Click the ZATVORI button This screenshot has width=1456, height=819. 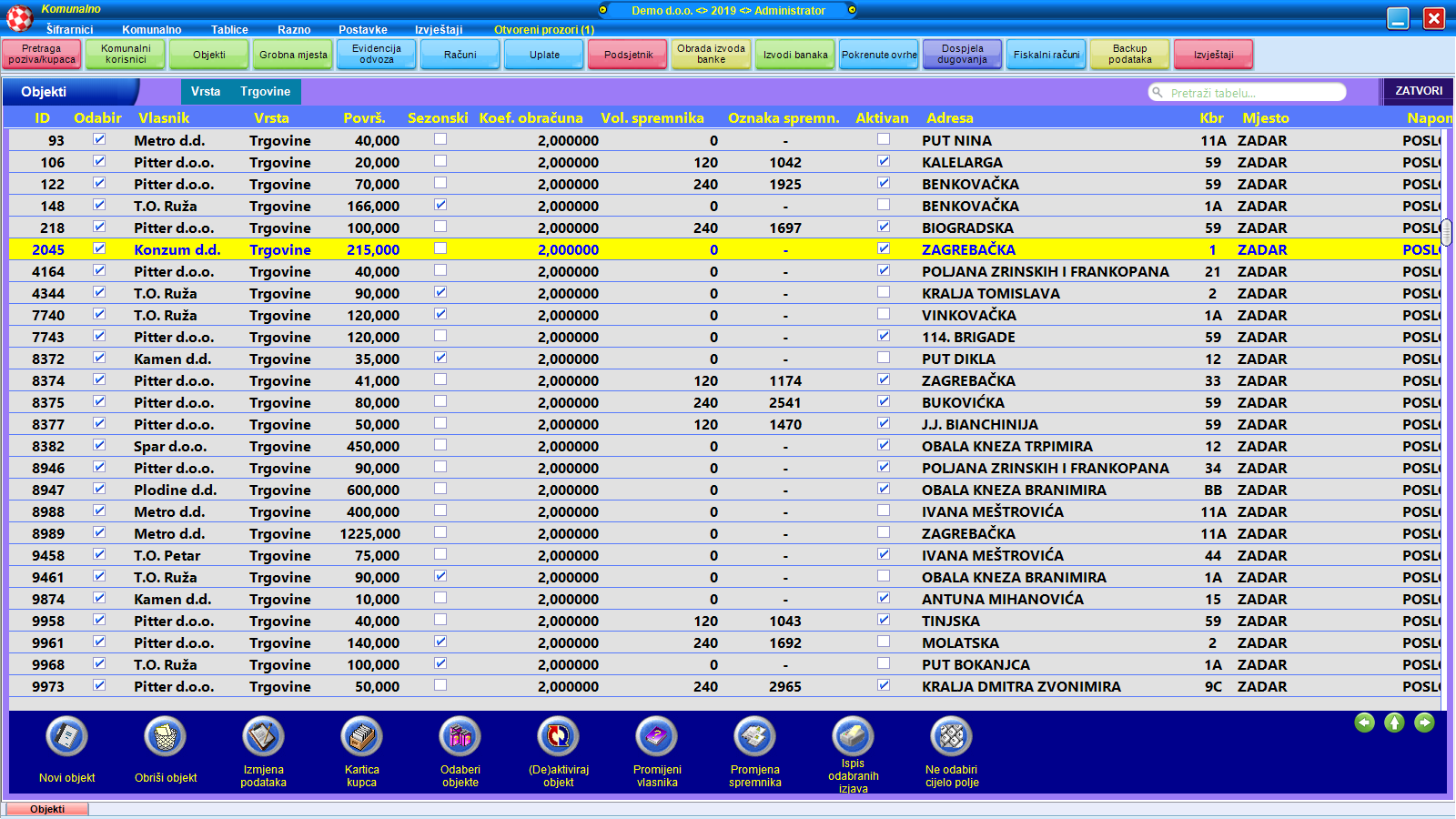pos(1418,91)
